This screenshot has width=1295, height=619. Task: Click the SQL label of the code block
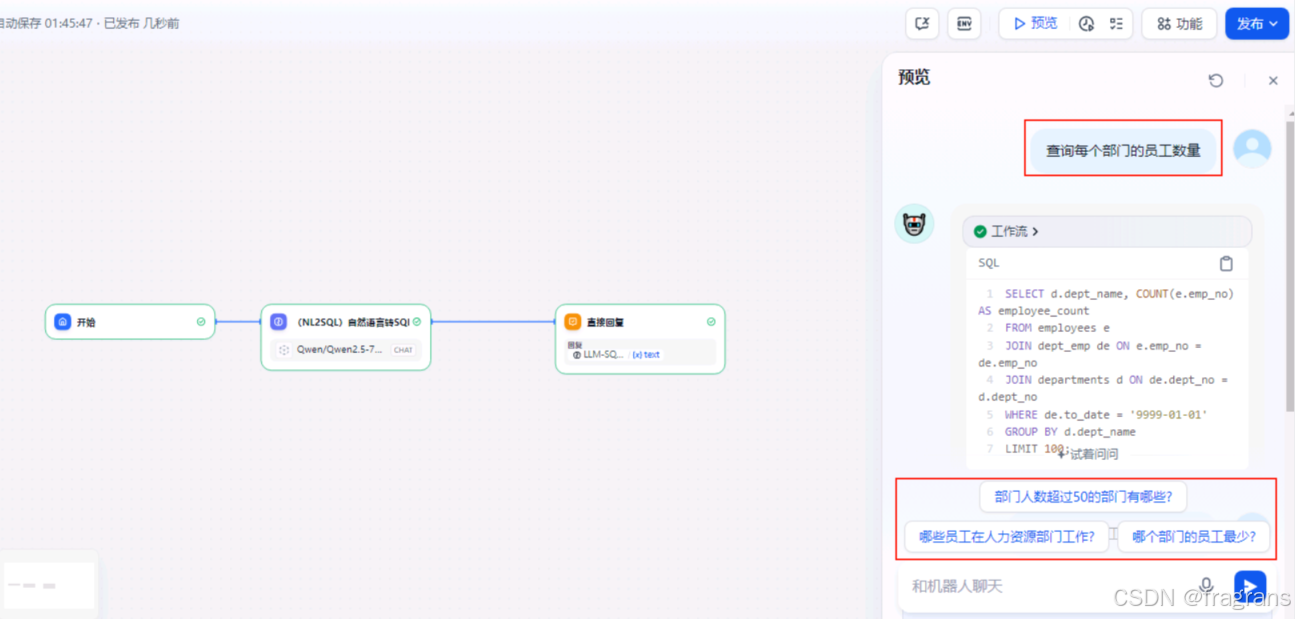(988, 263)
